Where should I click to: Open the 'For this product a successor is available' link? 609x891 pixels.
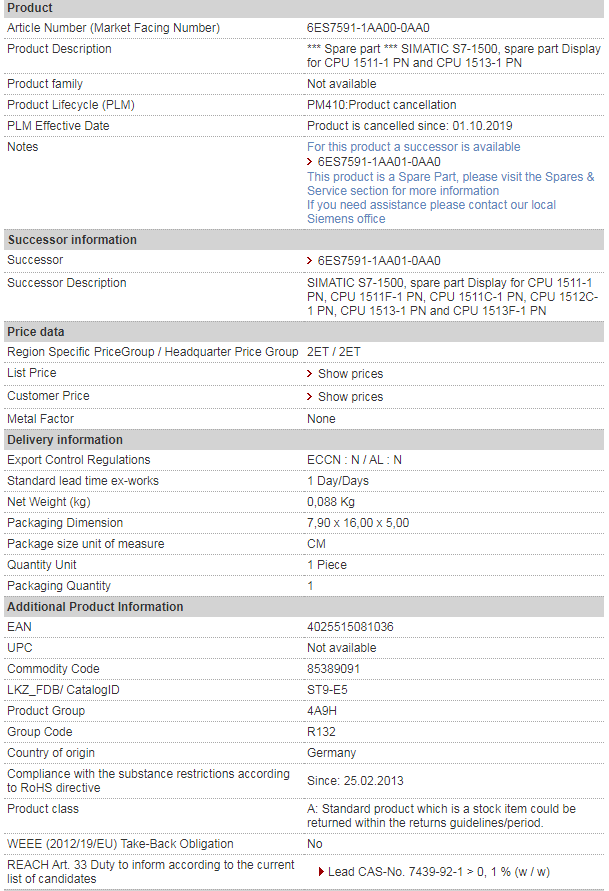414,147
